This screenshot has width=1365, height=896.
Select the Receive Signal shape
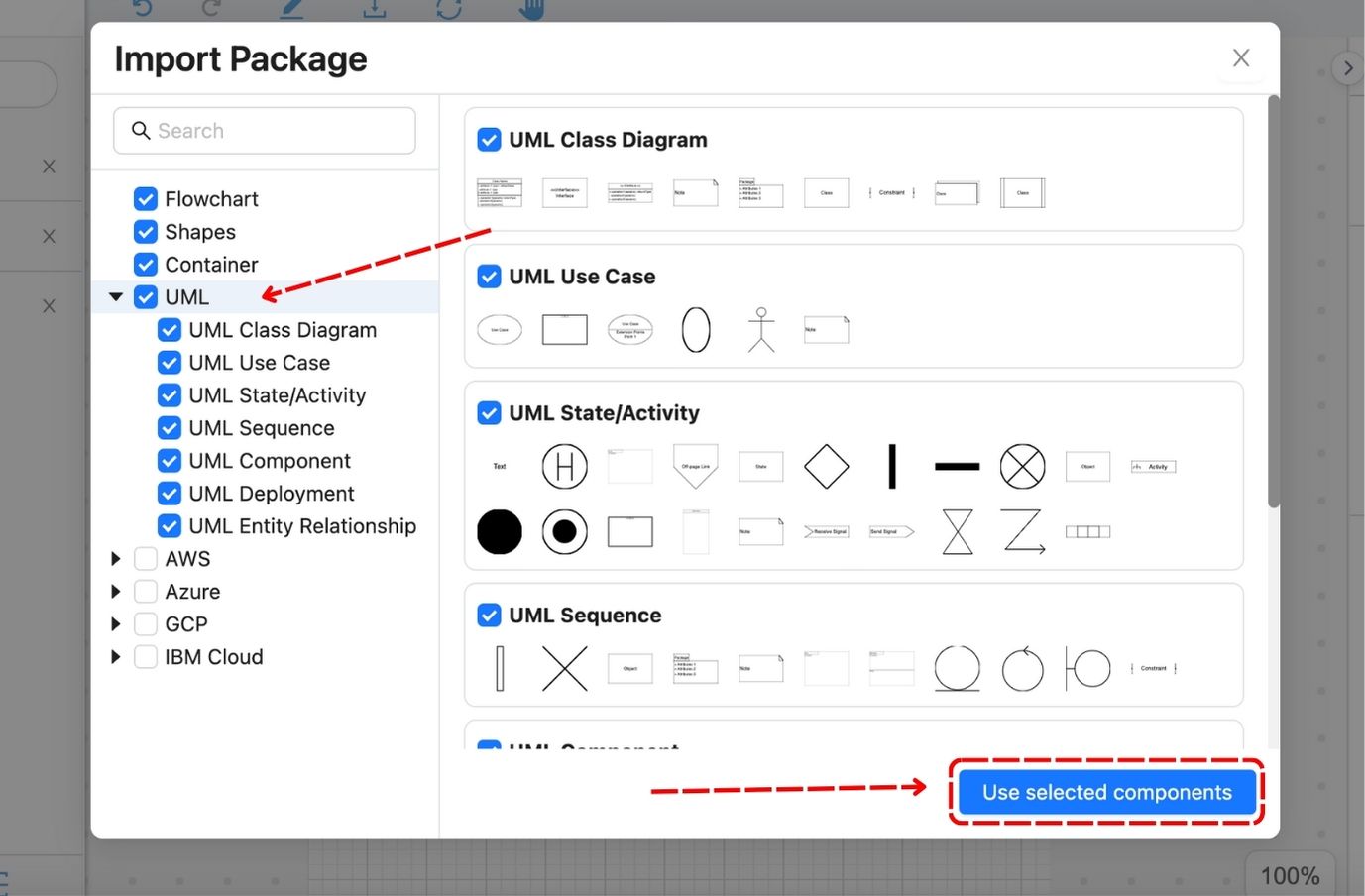pyautogui.click(x=826, y=531)
